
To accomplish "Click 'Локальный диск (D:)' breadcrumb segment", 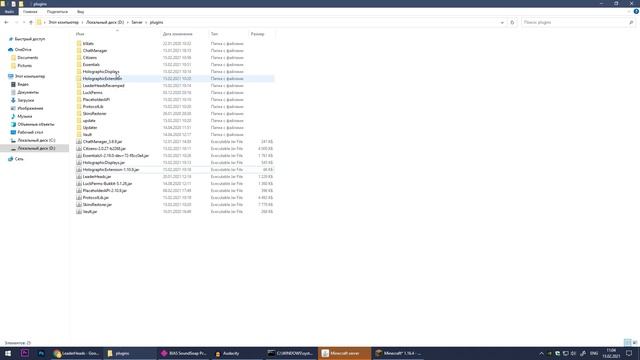I will 105,22.
